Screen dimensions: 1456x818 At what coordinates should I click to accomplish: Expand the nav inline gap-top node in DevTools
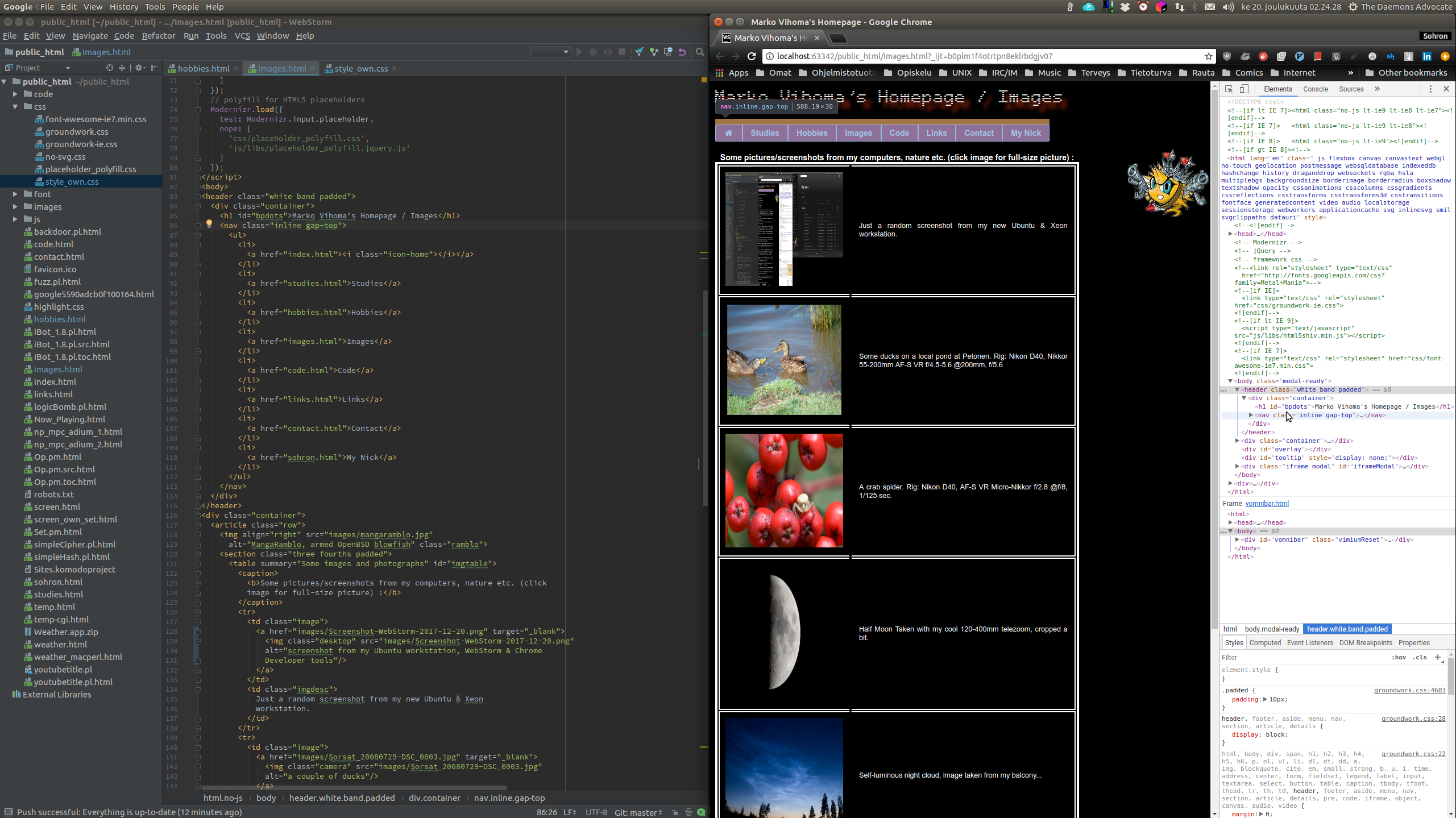[x=1251, y=415]
